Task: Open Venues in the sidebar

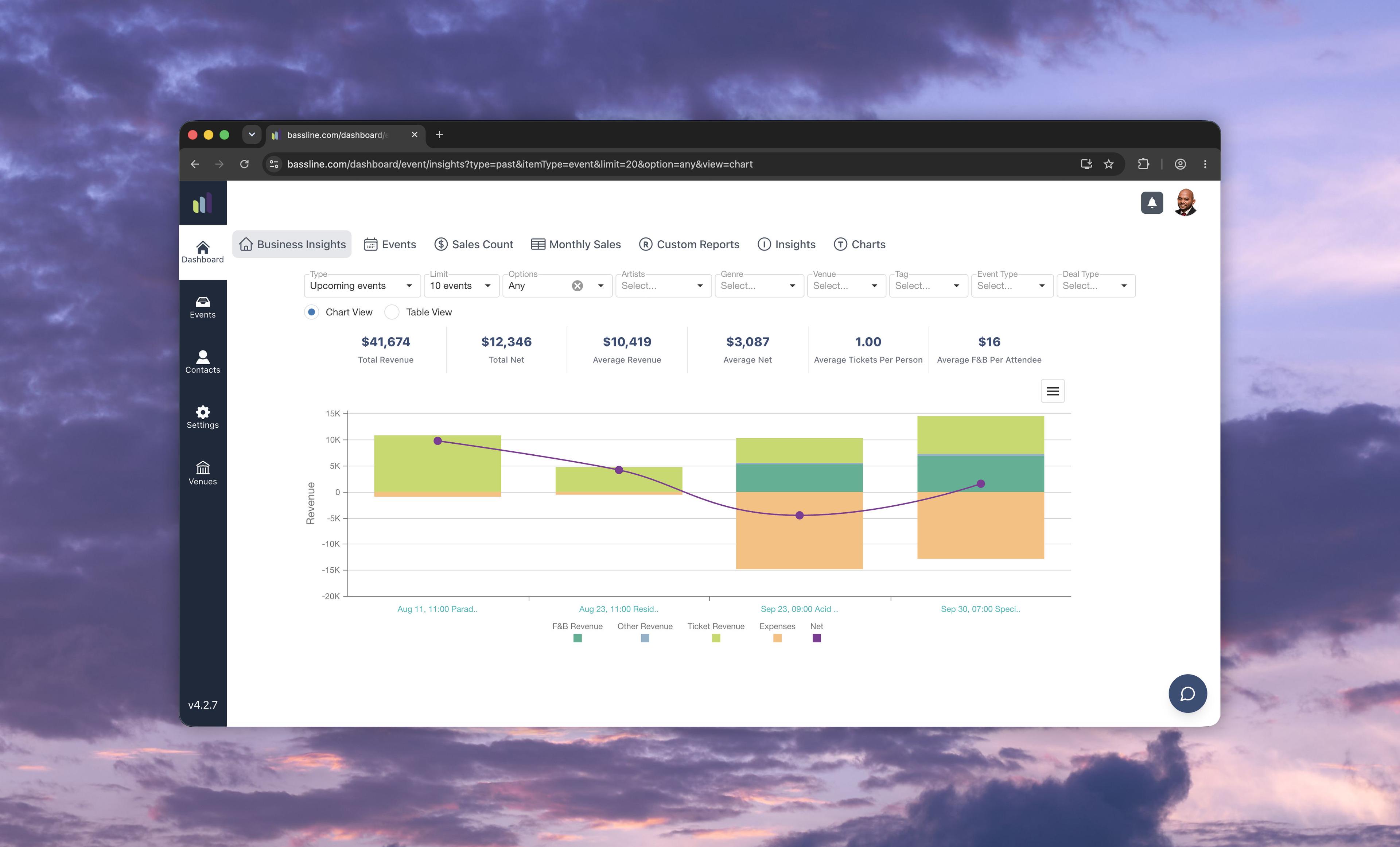Action: coord(202,473)
